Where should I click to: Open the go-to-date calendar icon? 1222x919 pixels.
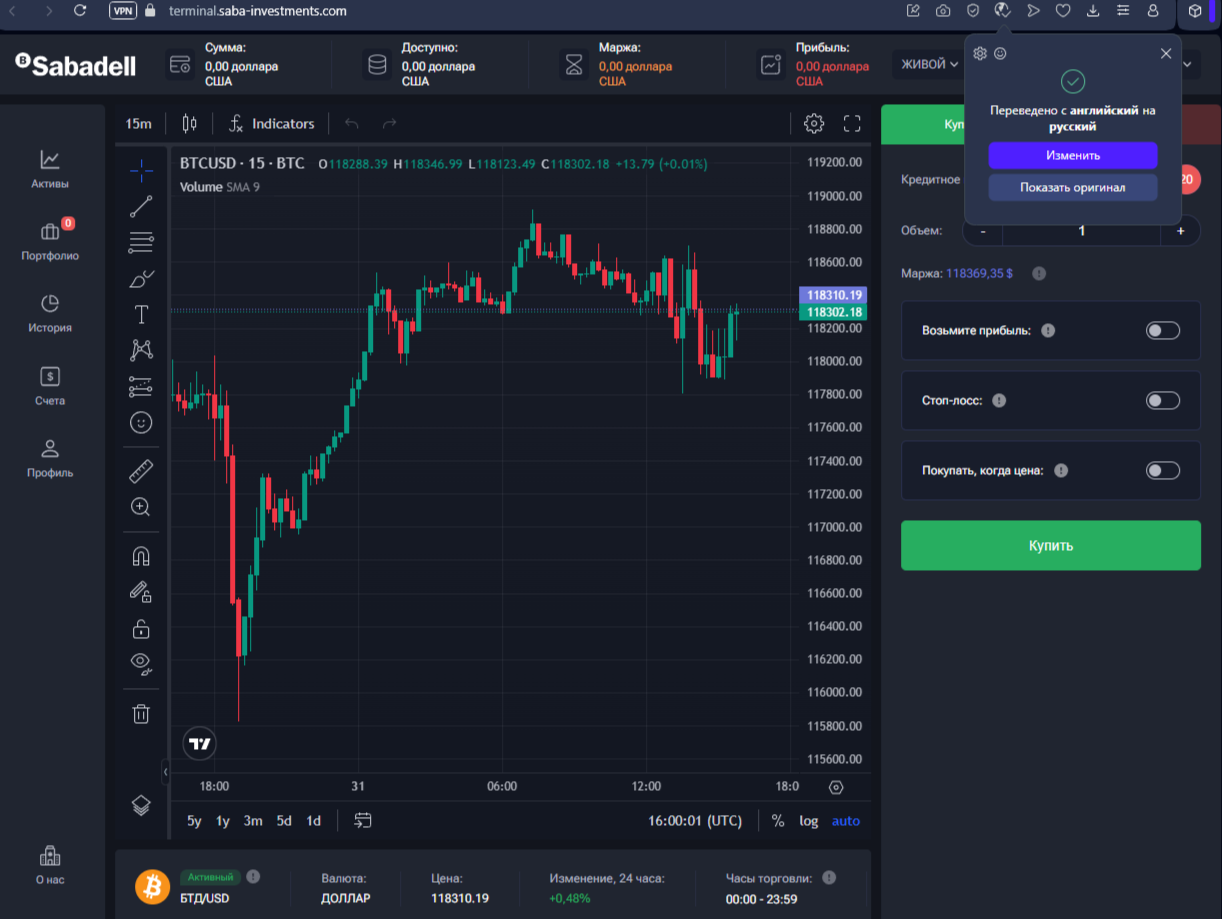click(x=363, y=820)
